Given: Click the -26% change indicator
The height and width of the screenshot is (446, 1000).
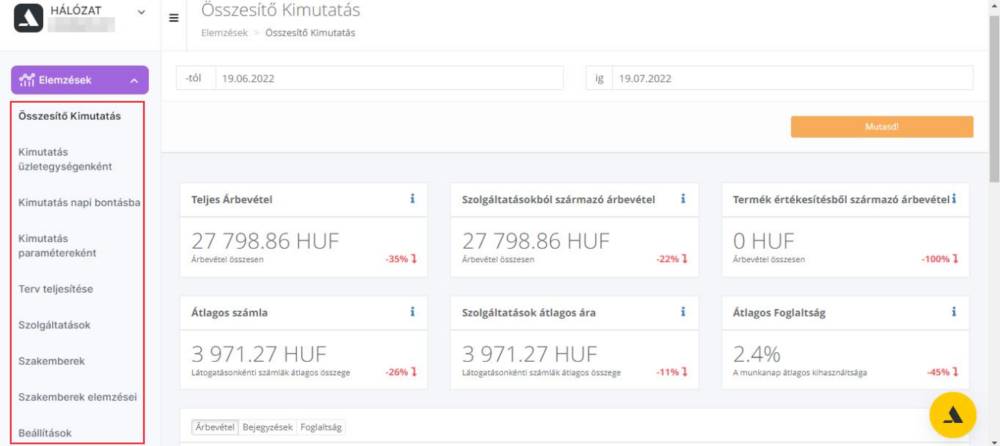Looking at the screenshot, I should 401,372.
